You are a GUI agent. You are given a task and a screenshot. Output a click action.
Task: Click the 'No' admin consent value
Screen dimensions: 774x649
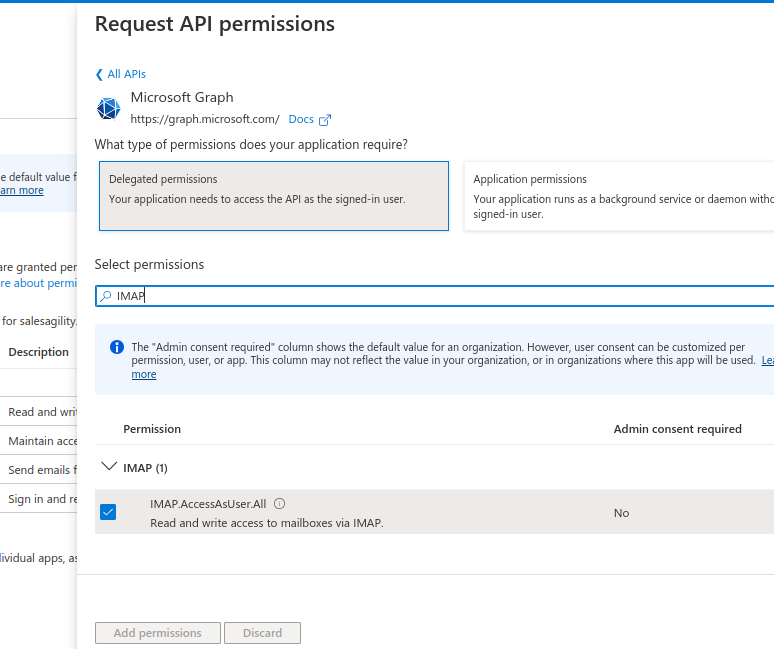621,513
